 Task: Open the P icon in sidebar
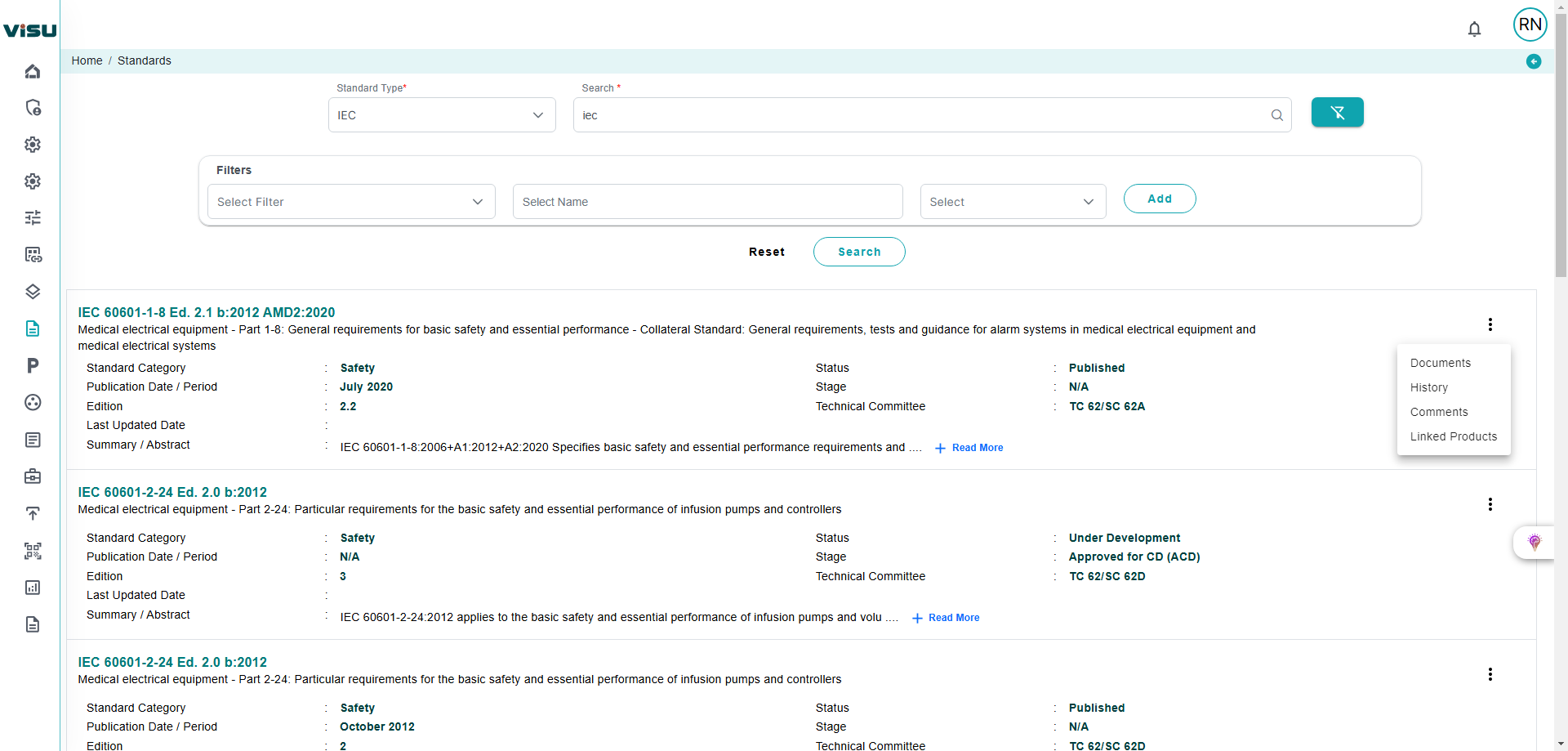33,365
